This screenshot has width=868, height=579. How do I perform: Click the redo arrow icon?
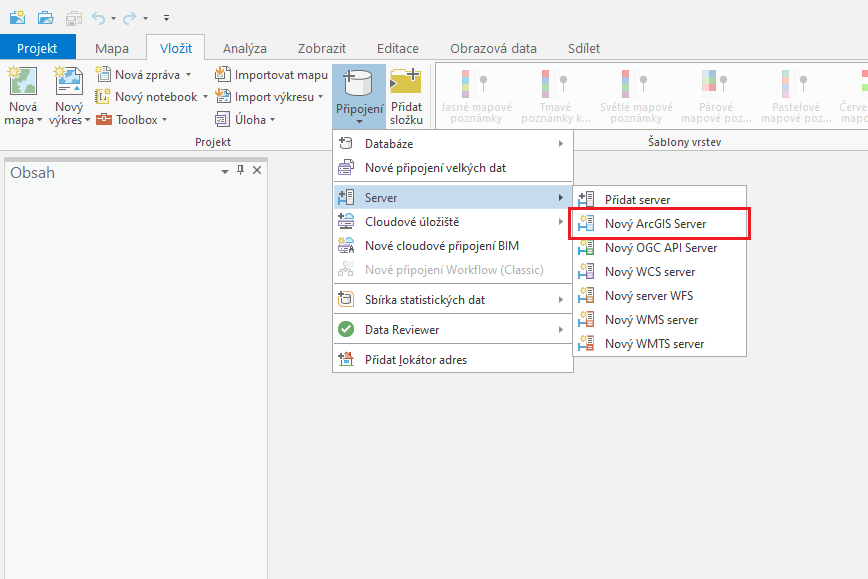[x=130, y=18]
